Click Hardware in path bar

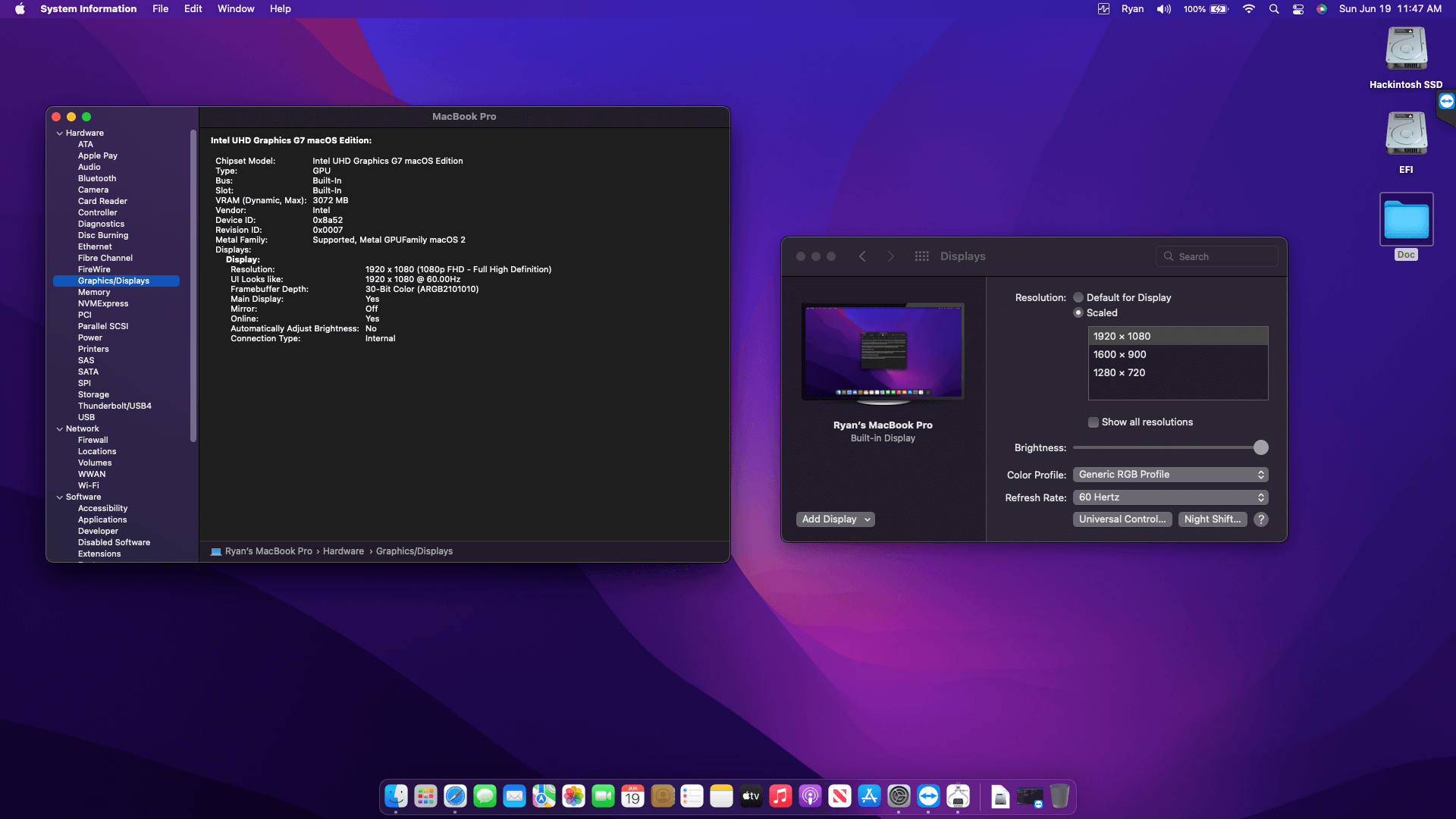pyautogui.click(x=344, y=551)
